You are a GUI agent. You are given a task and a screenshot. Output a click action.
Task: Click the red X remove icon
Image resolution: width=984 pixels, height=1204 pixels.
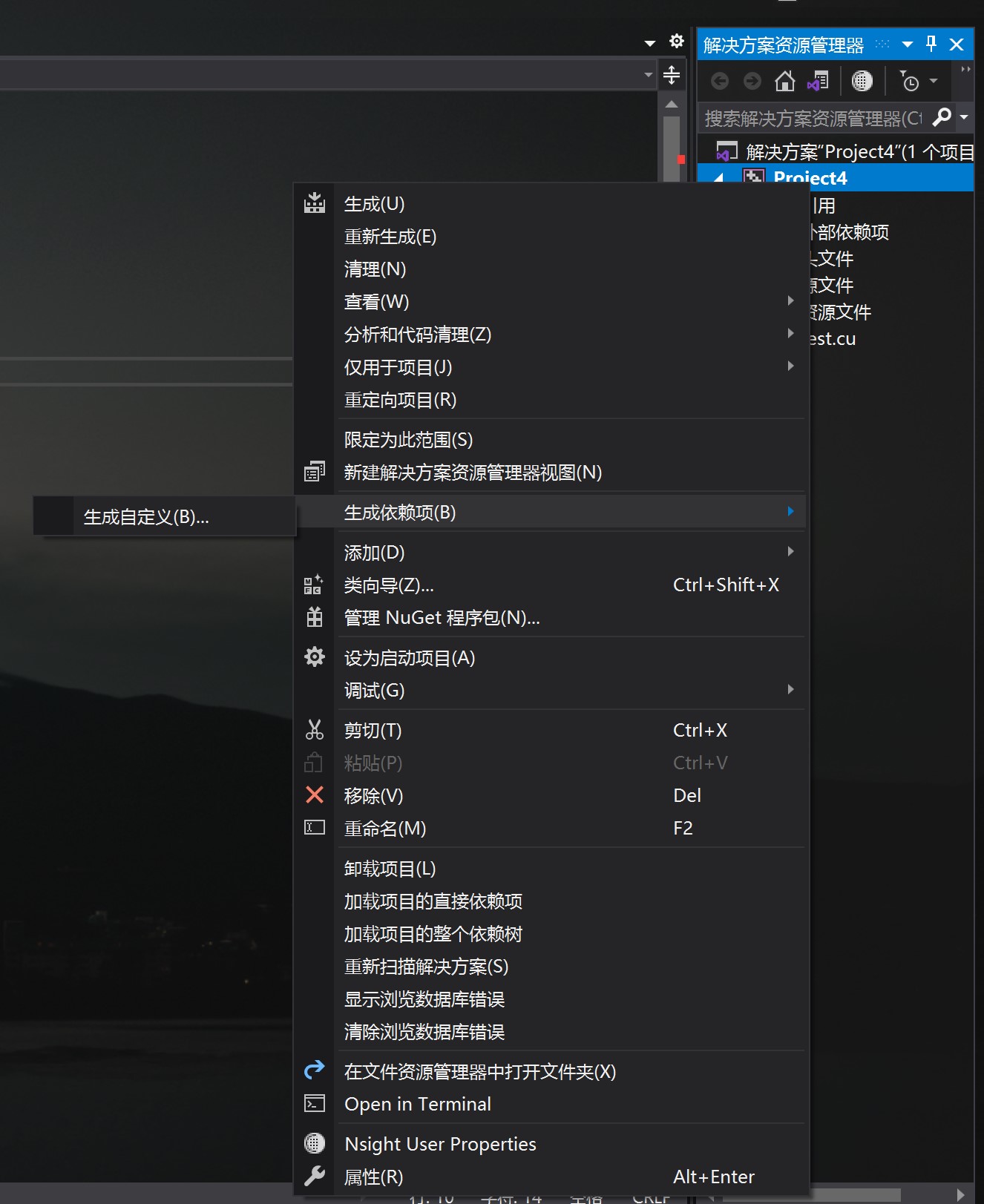(x=315, y=795)
